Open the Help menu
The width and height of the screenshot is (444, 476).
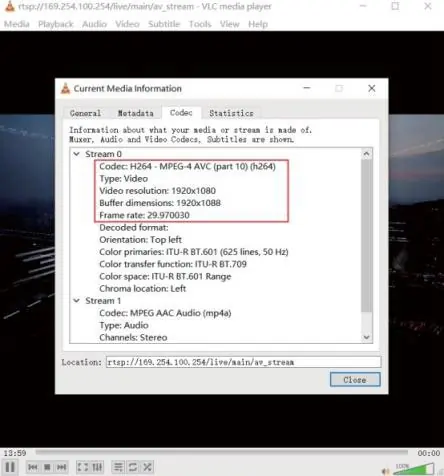[258, 24]
